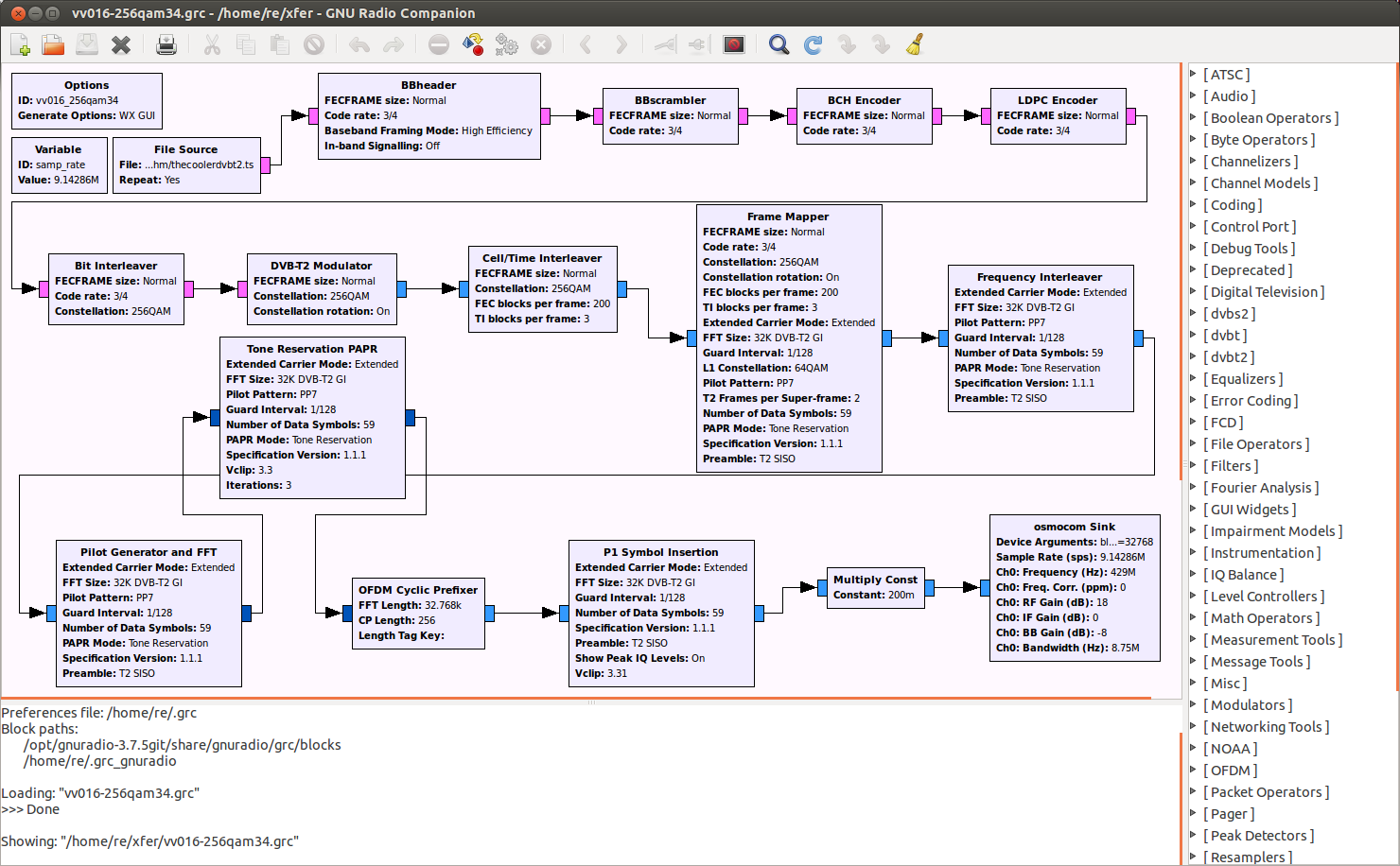Select the samp_rate Variable block

click(59, 165)
